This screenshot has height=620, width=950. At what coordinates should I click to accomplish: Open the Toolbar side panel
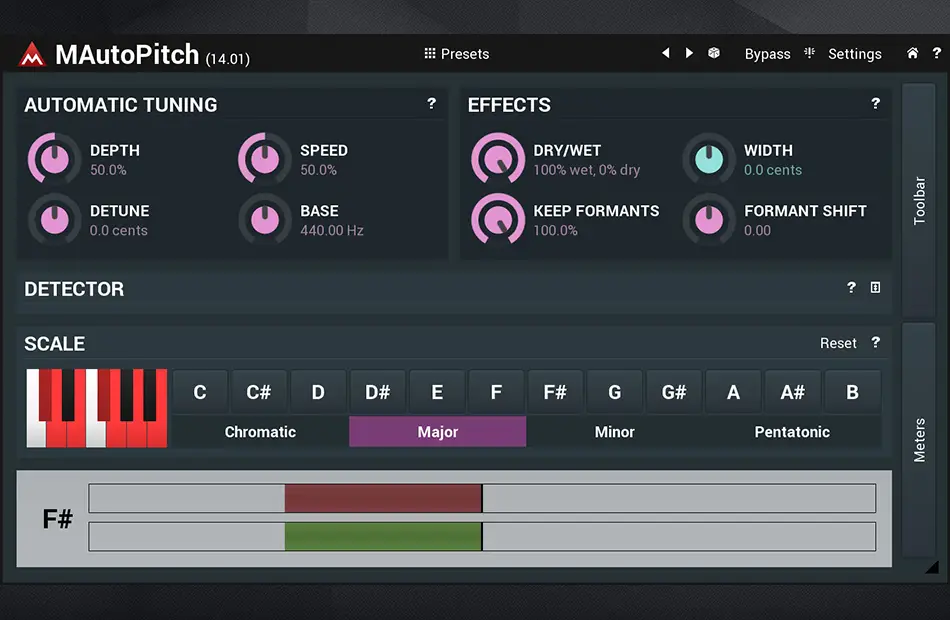pyautogui.click(x=919, y=196)
